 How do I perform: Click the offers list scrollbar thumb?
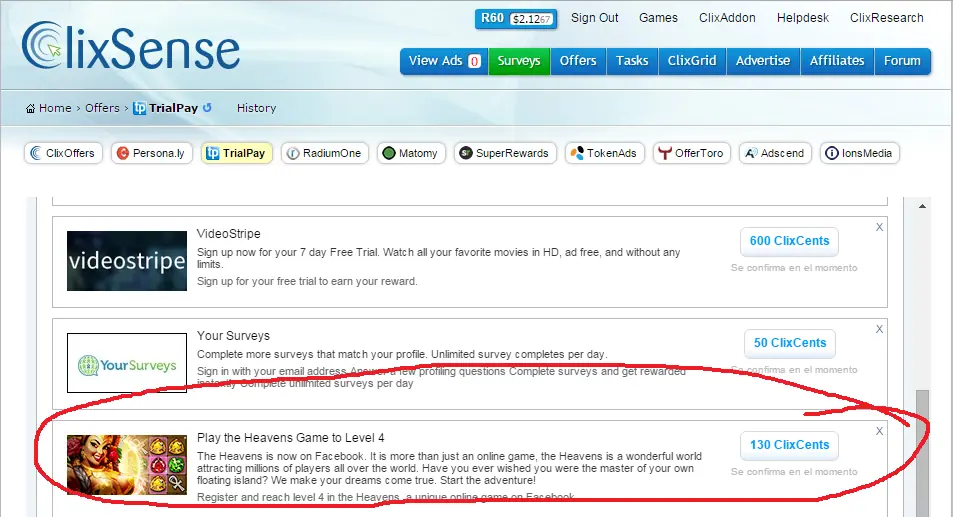(923, 453)
